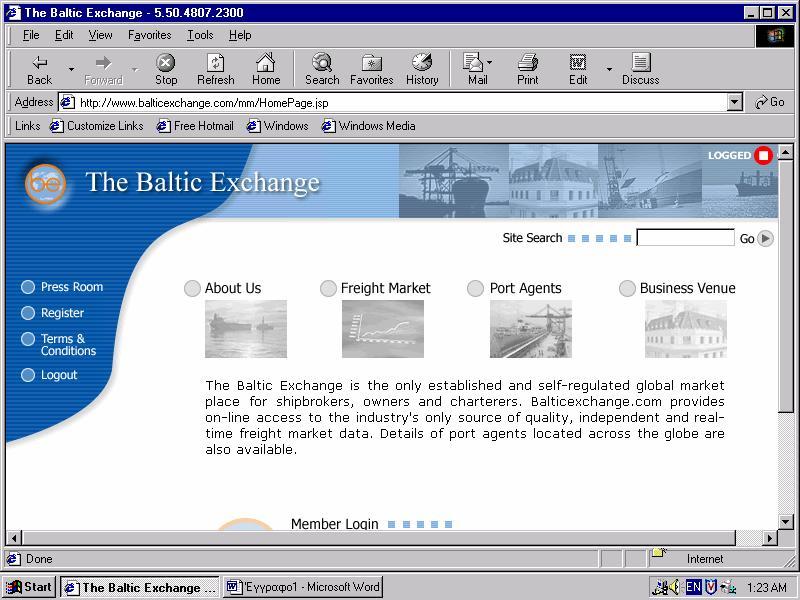
Task: Open the Windows Start button
Action: point(29,587)
